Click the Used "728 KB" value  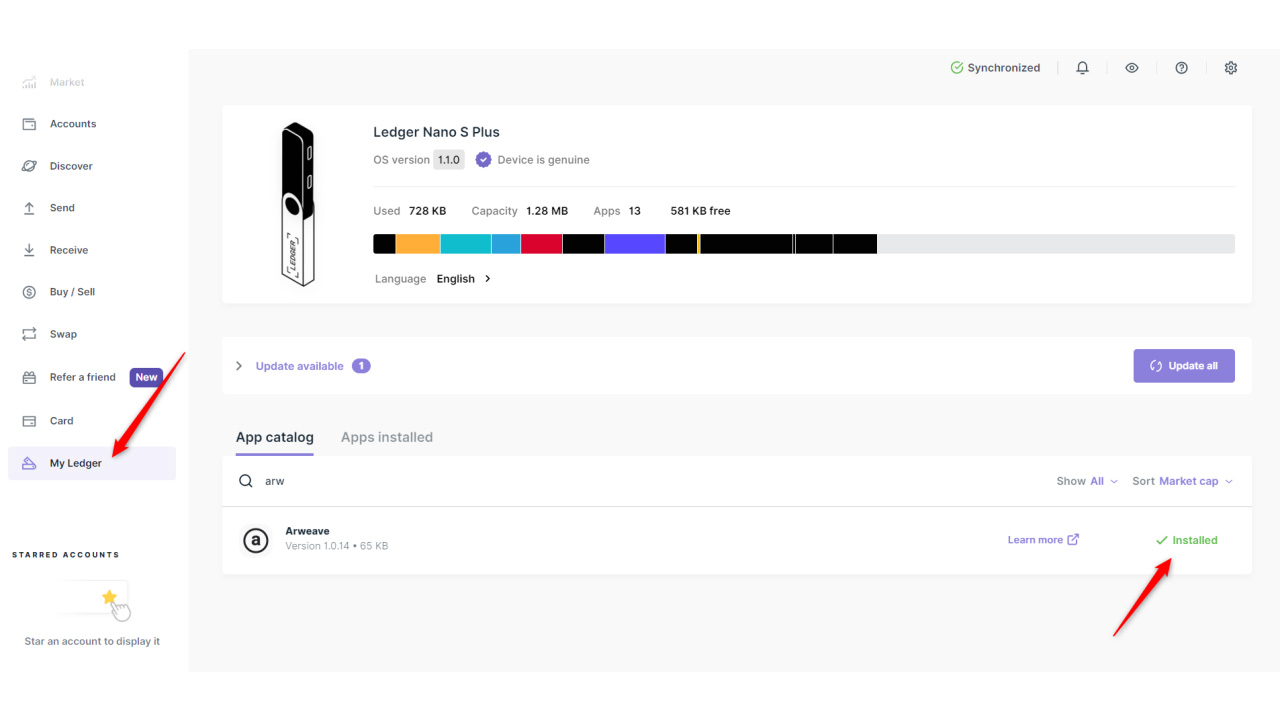pos(427,211)
